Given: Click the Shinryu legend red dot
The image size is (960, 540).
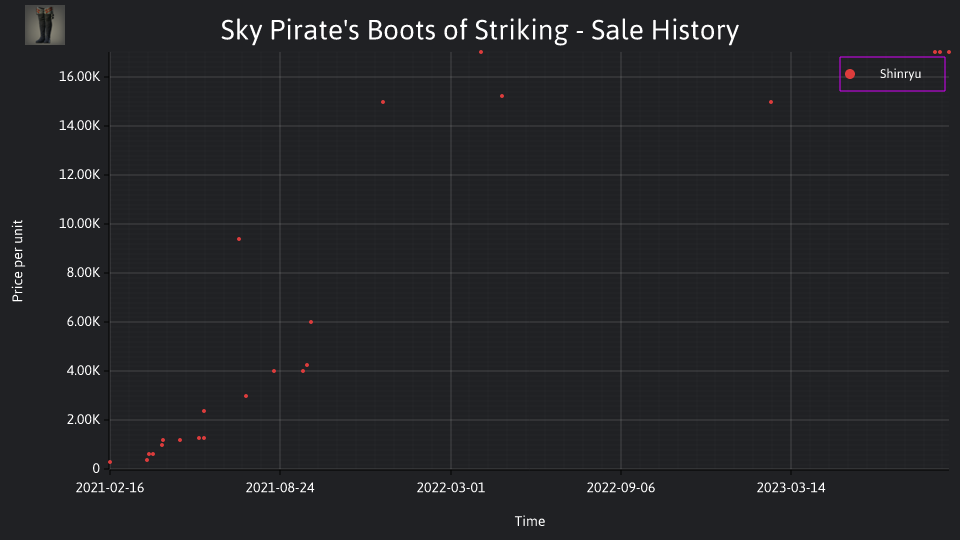Looking at the screenshot, I should click(x=850, y=74).
